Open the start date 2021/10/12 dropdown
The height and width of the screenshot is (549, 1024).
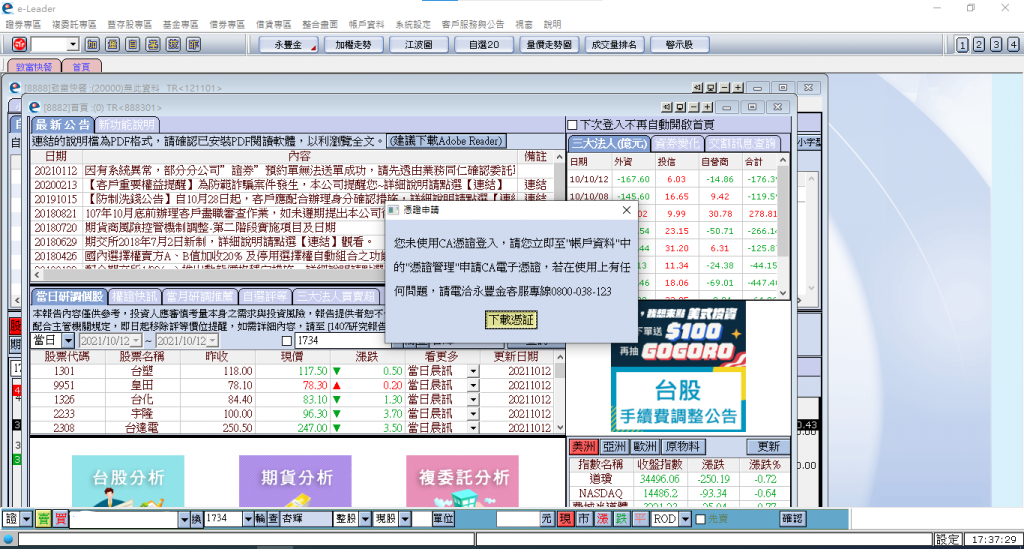pos(136,341)
